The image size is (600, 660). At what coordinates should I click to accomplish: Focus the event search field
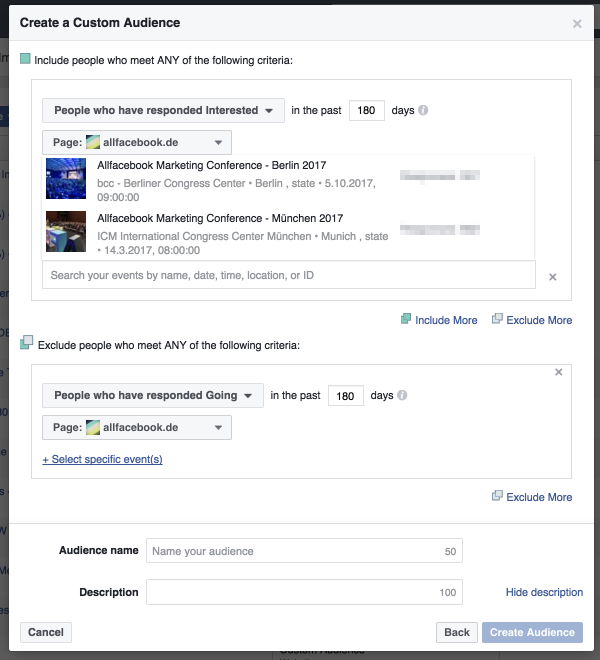[x=289, y=275]
